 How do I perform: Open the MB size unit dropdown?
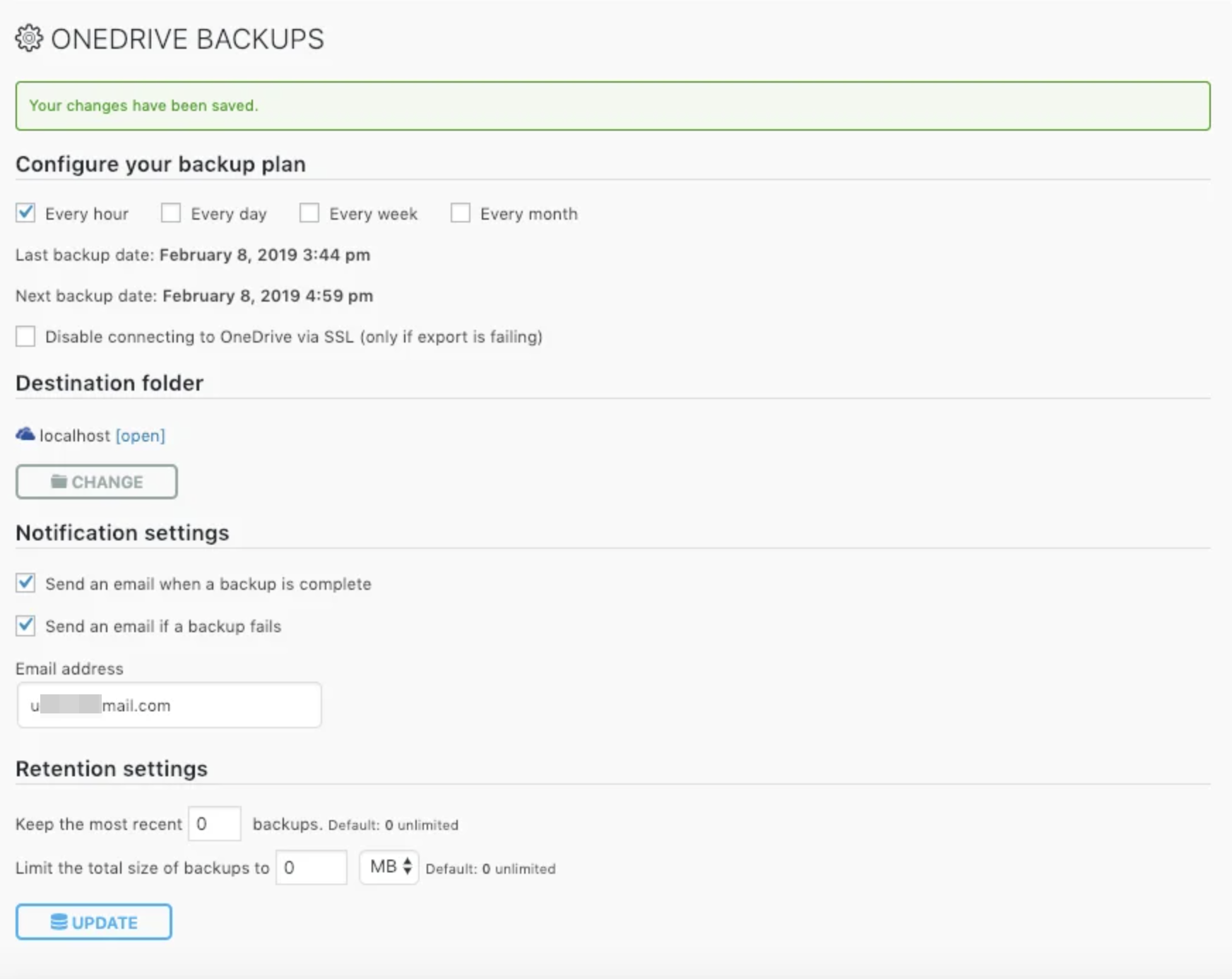[389, 867]
